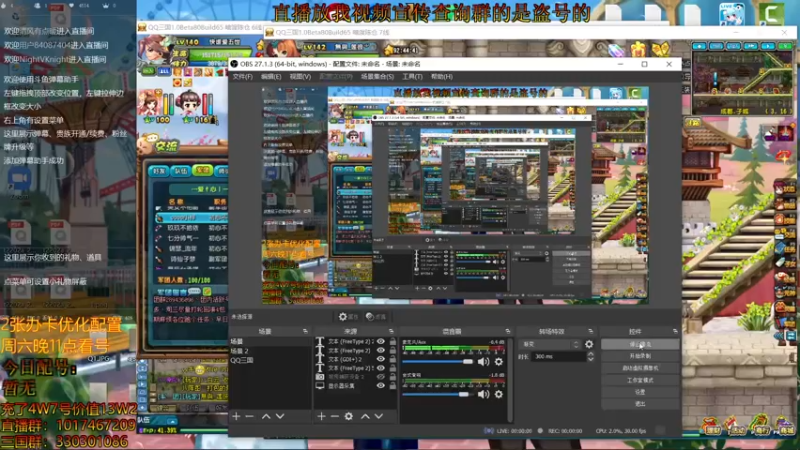Remove selected source with the minus icon
The image size is (800, 450).
[x=335, y=416]
